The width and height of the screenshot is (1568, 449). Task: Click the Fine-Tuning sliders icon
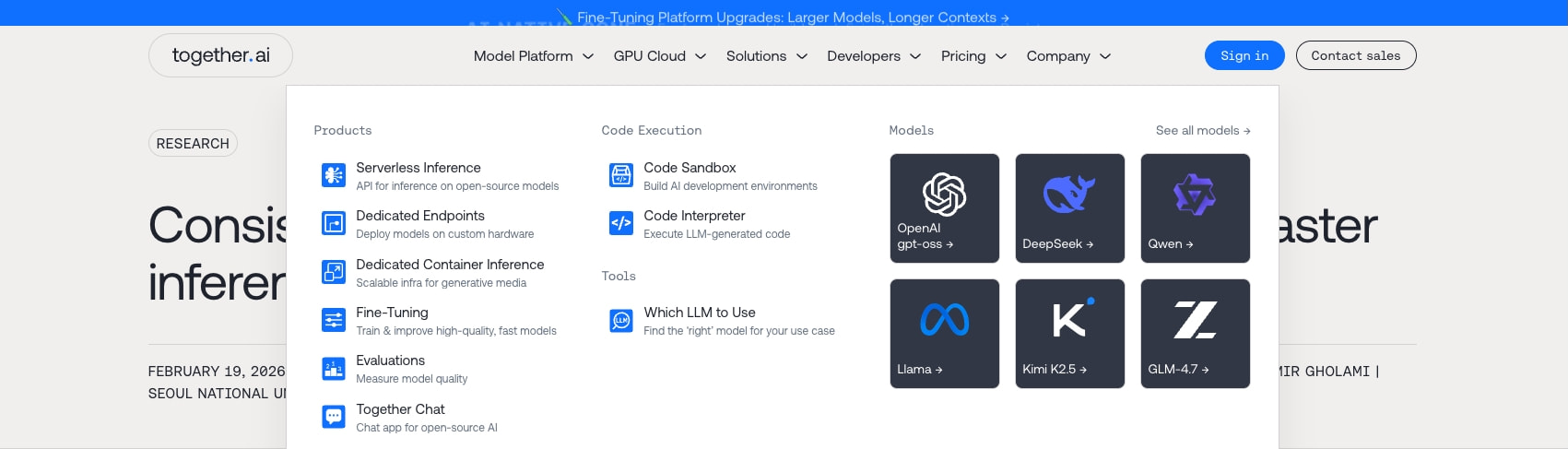pos(333,320)
